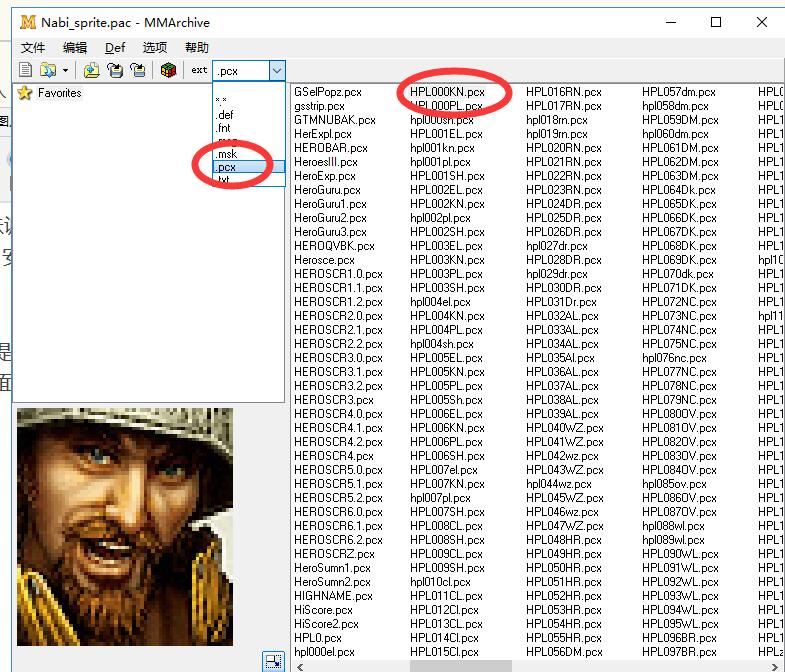The width and height of the screenshot is (785, 672).
Task: Click the Open archive folder icon
Action: point(48,70)
